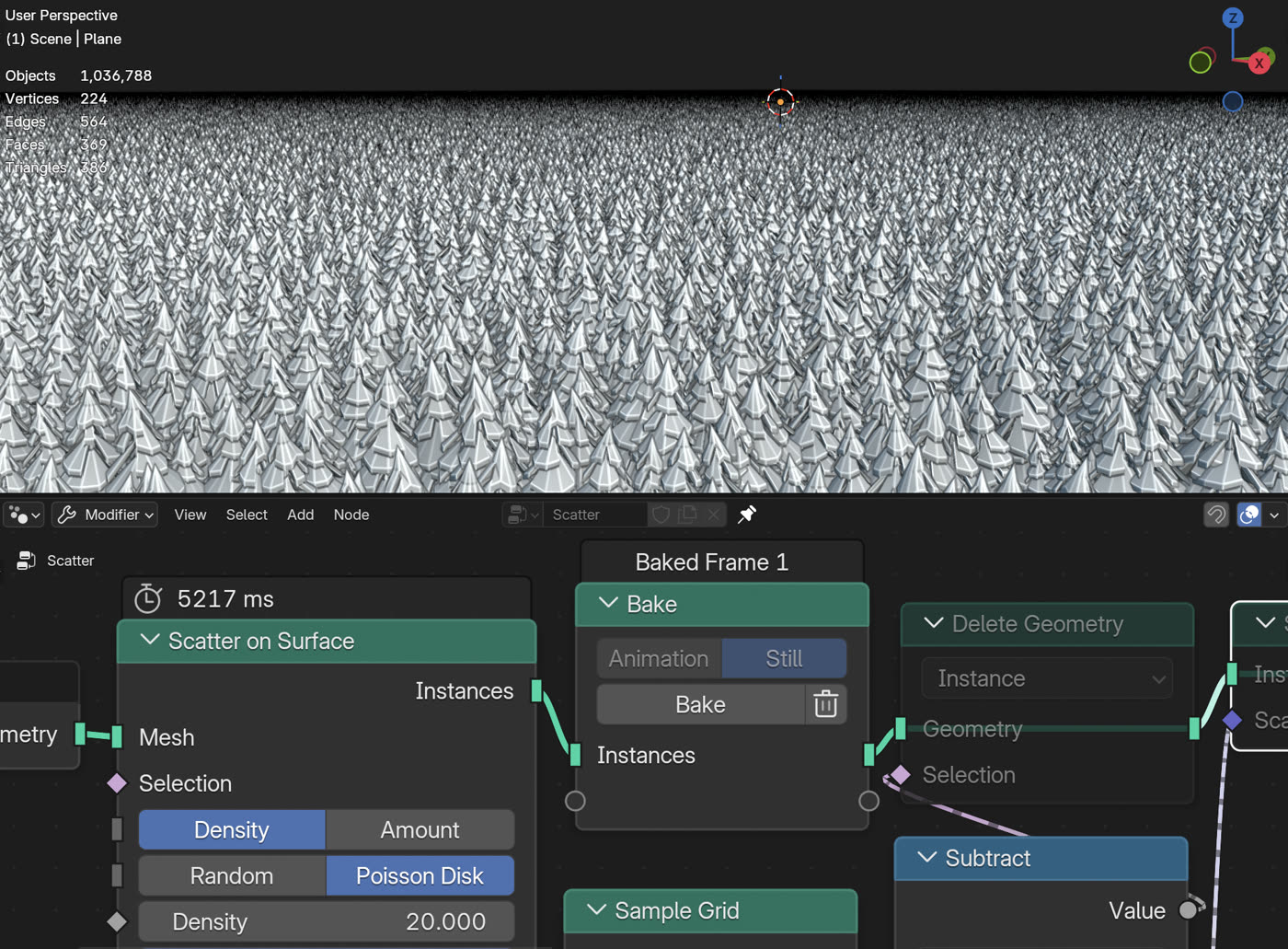
Task: Click the Density value field
Action: pos(327,921)
